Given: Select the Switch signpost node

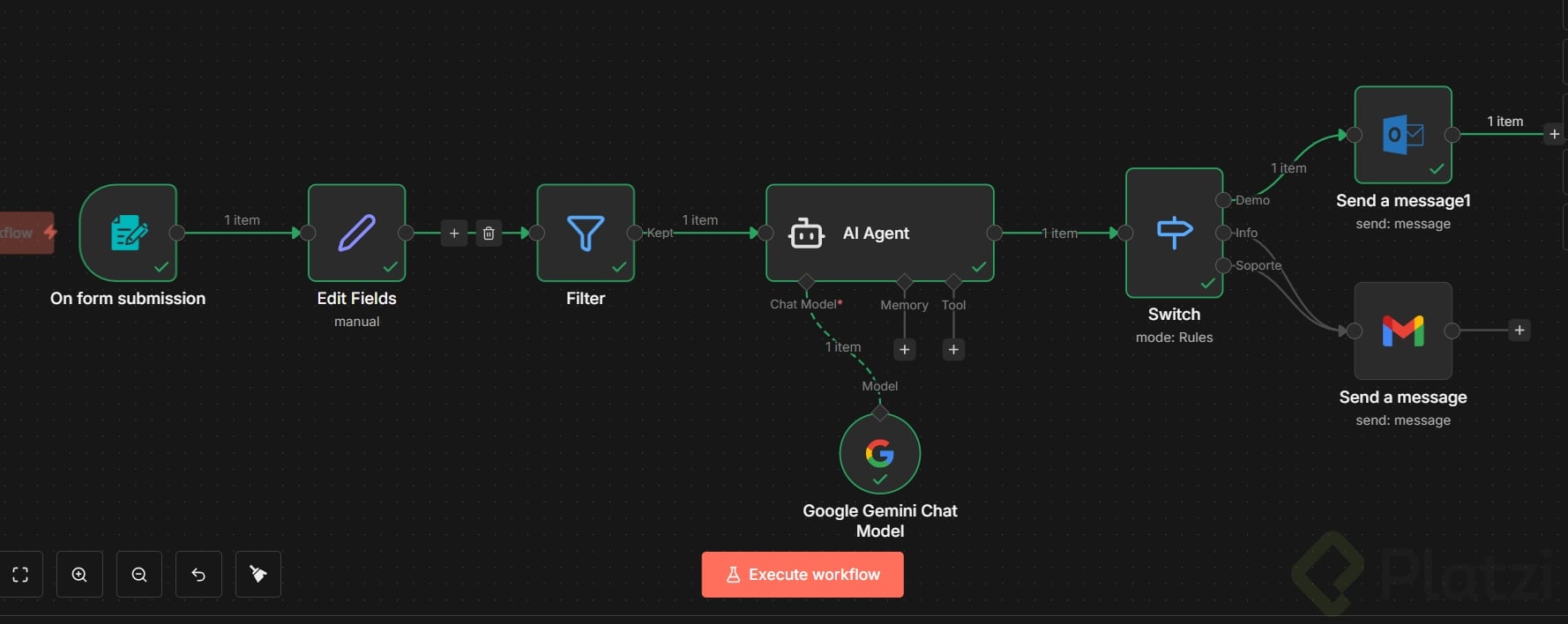Looking at the screenshot, I should click(1174, 233).
